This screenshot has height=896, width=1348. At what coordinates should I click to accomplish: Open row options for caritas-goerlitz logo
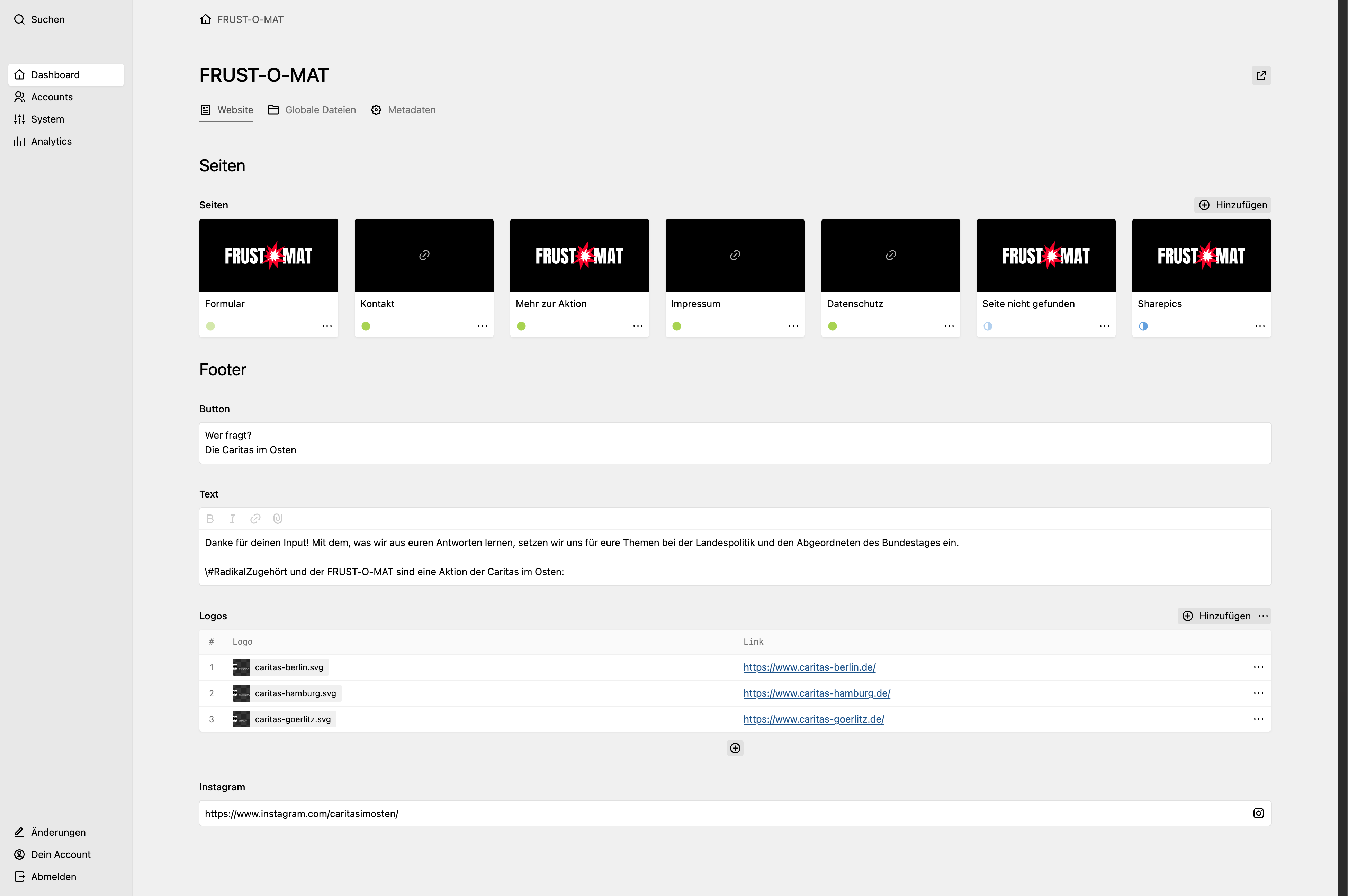pos(1259,719)
